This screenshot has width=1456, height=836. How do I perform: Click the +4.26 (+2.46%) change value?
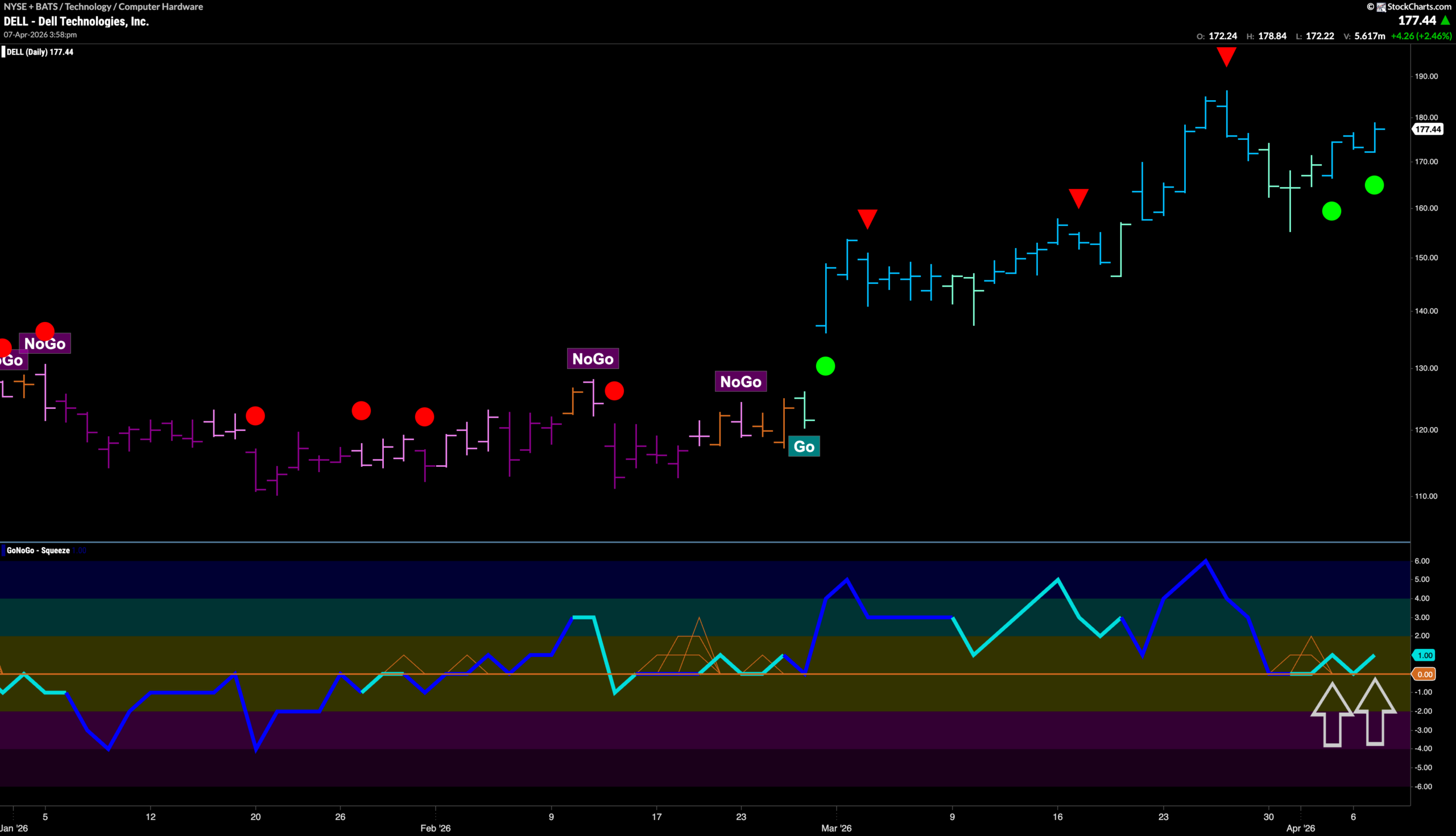click(x=1421, y=36)
